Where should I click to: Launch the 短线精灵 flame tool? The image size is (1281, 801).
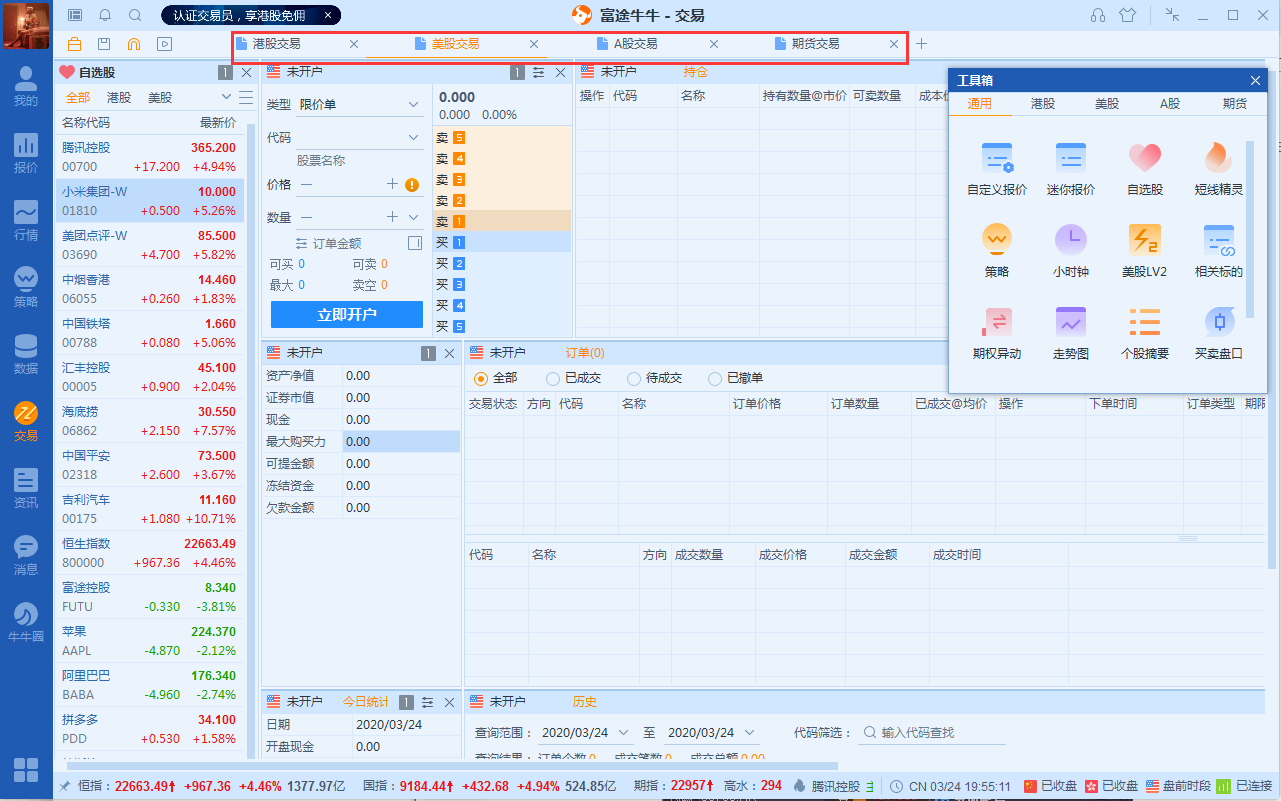tap(1218, 168)
